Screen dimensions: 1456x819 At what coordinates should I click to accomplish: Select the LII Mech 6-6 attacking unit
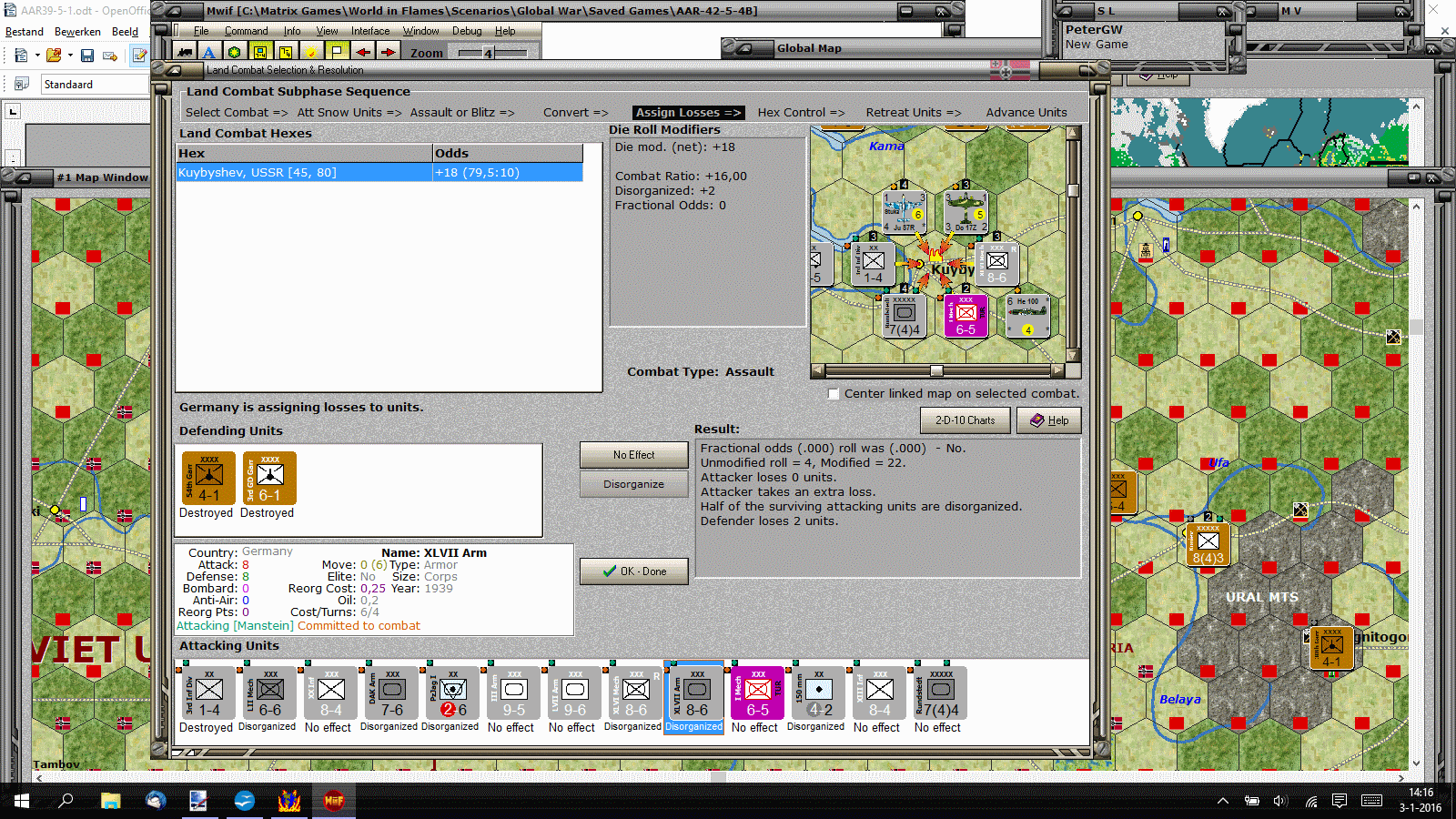click(x=270, y=693)
